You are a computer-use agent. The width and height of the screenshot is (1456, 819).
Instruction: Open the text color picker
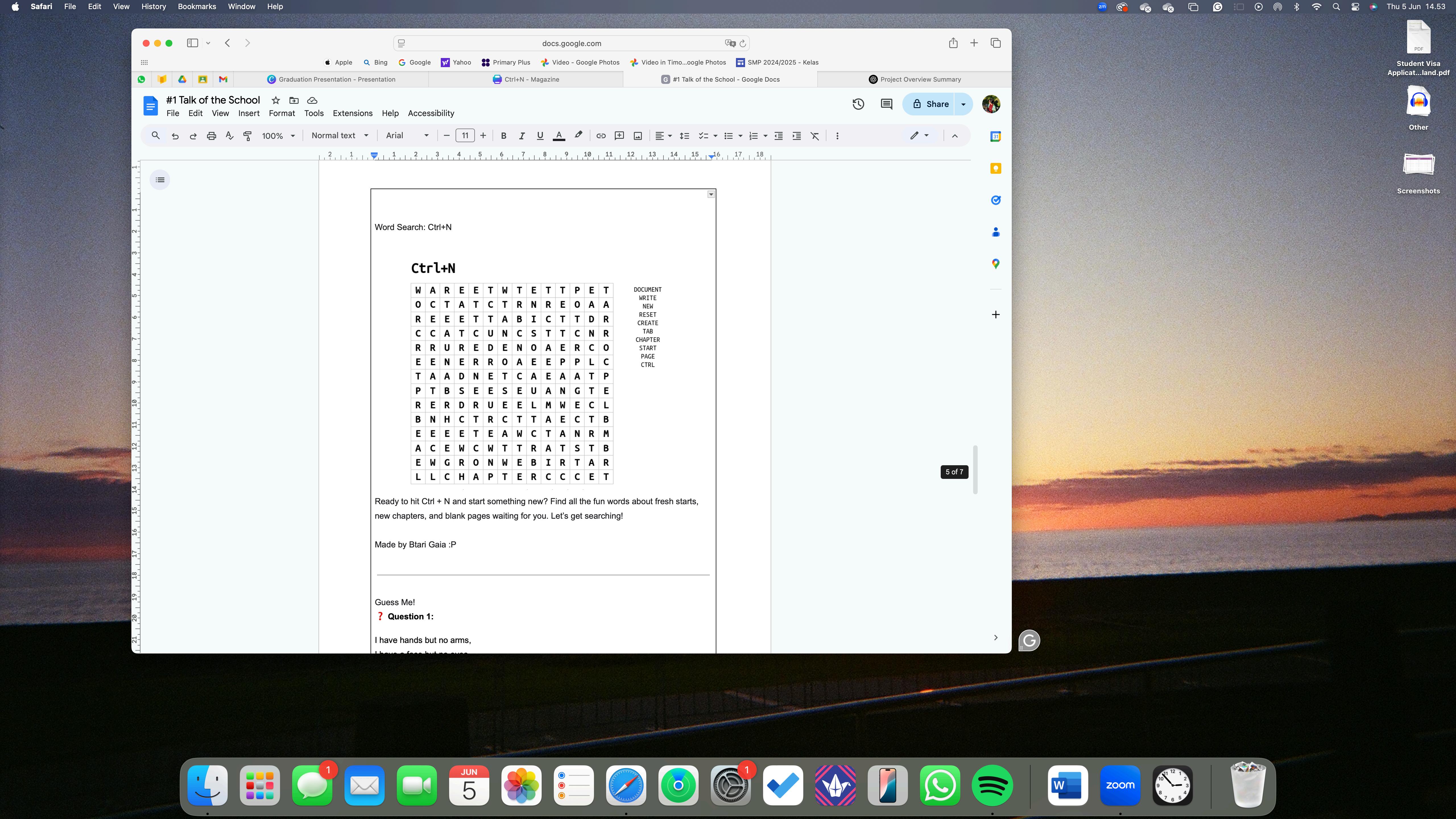559,136
